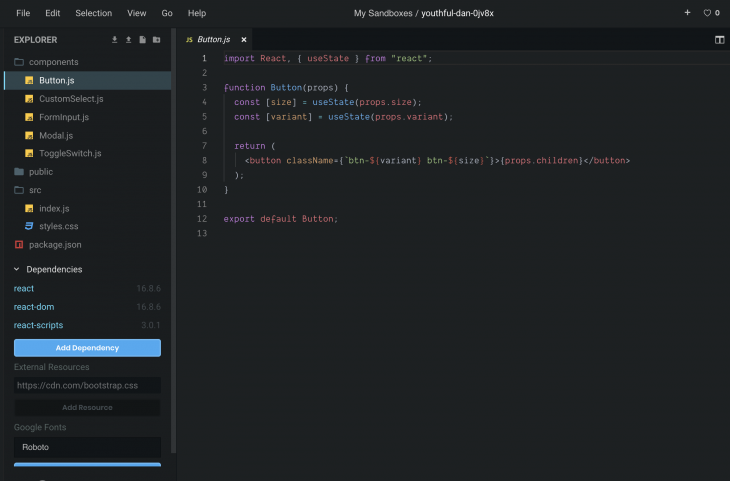This screenshot has width=730, height=481.
Task: Open CustomSelect.js file
Action: click(x=71, y=99)
